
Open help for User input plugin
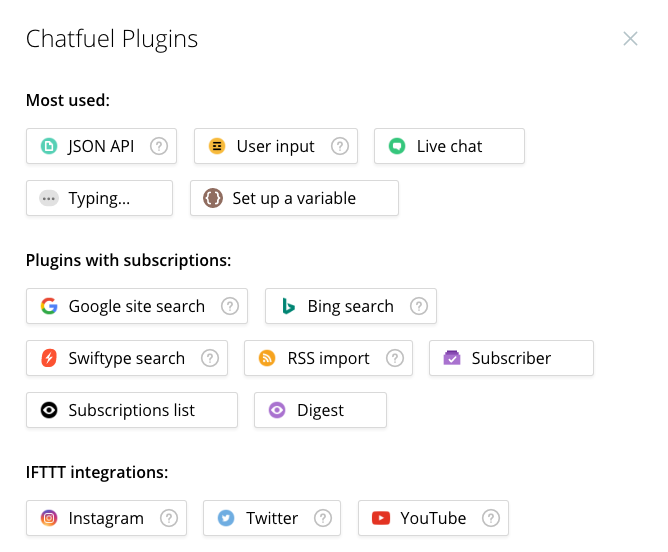(x=339, y=146)
